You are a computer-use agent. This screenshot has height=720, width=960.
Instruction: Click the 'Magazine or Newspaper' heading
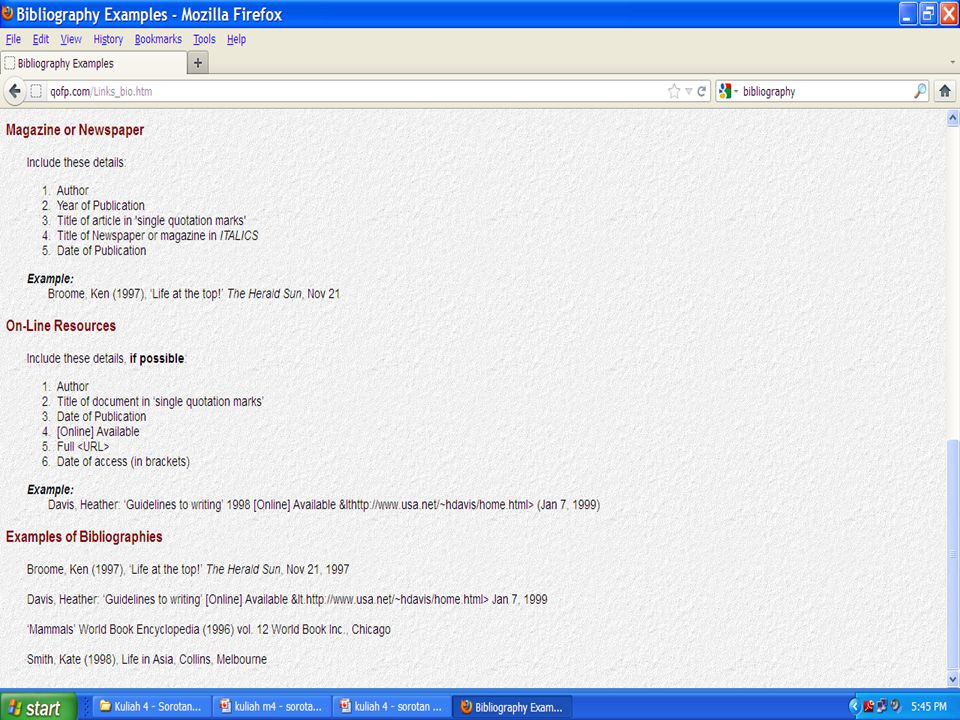click(x=75, y=130)
